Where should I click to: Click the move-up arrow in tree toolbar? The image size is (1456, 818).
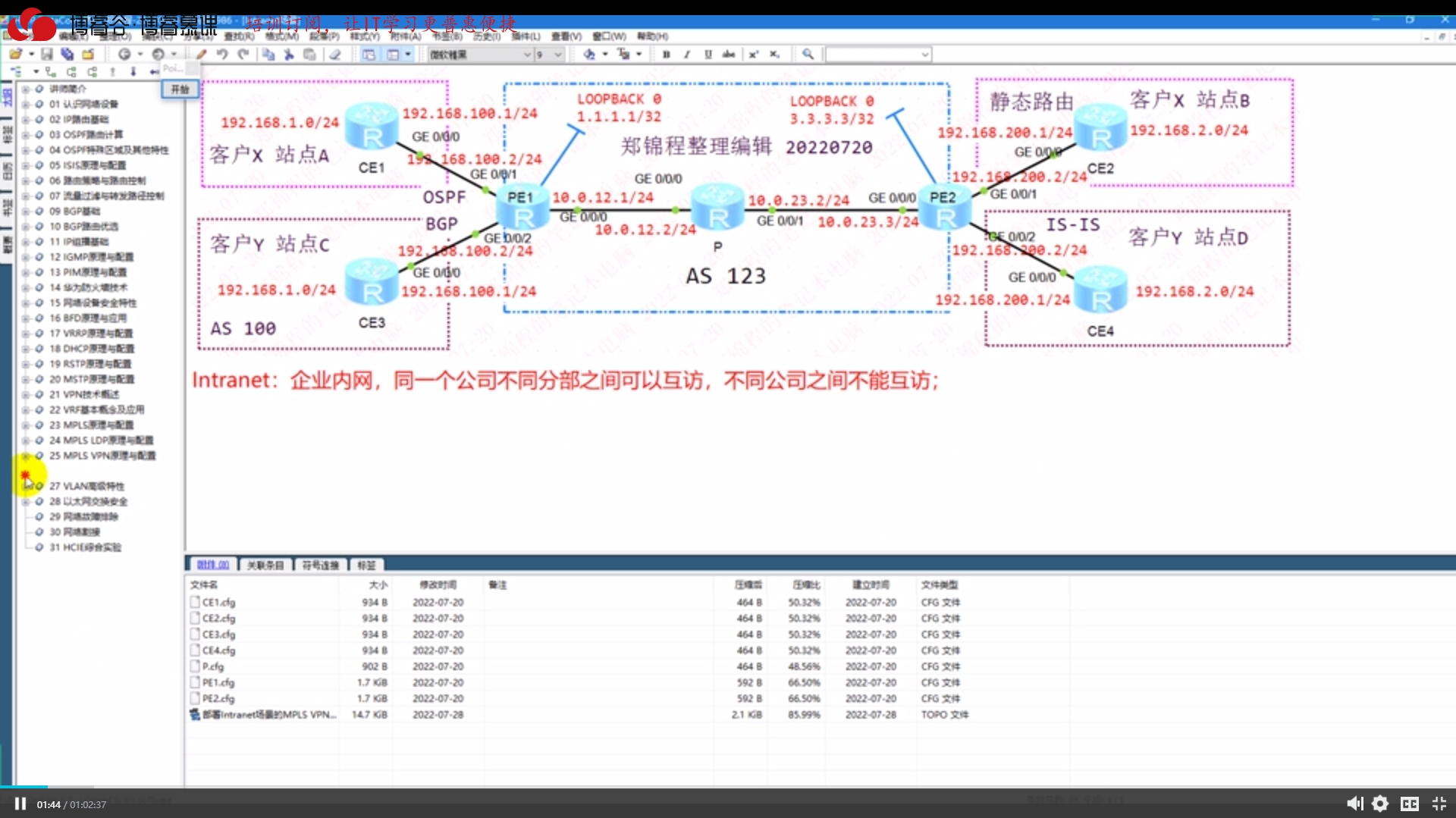(112, 71)
